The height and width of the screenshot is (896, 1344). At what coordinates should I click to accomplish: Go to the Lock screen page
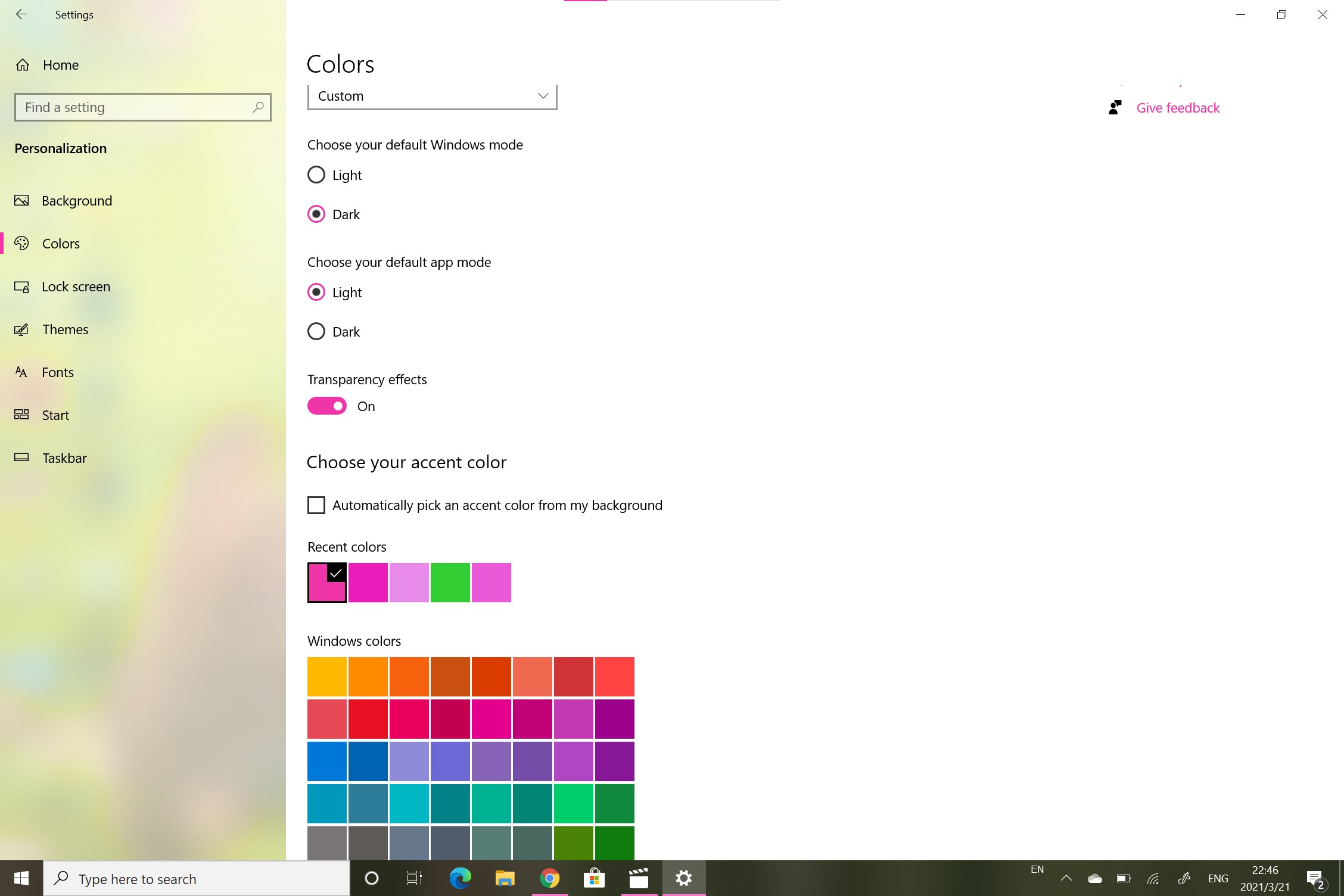[76, 287]
